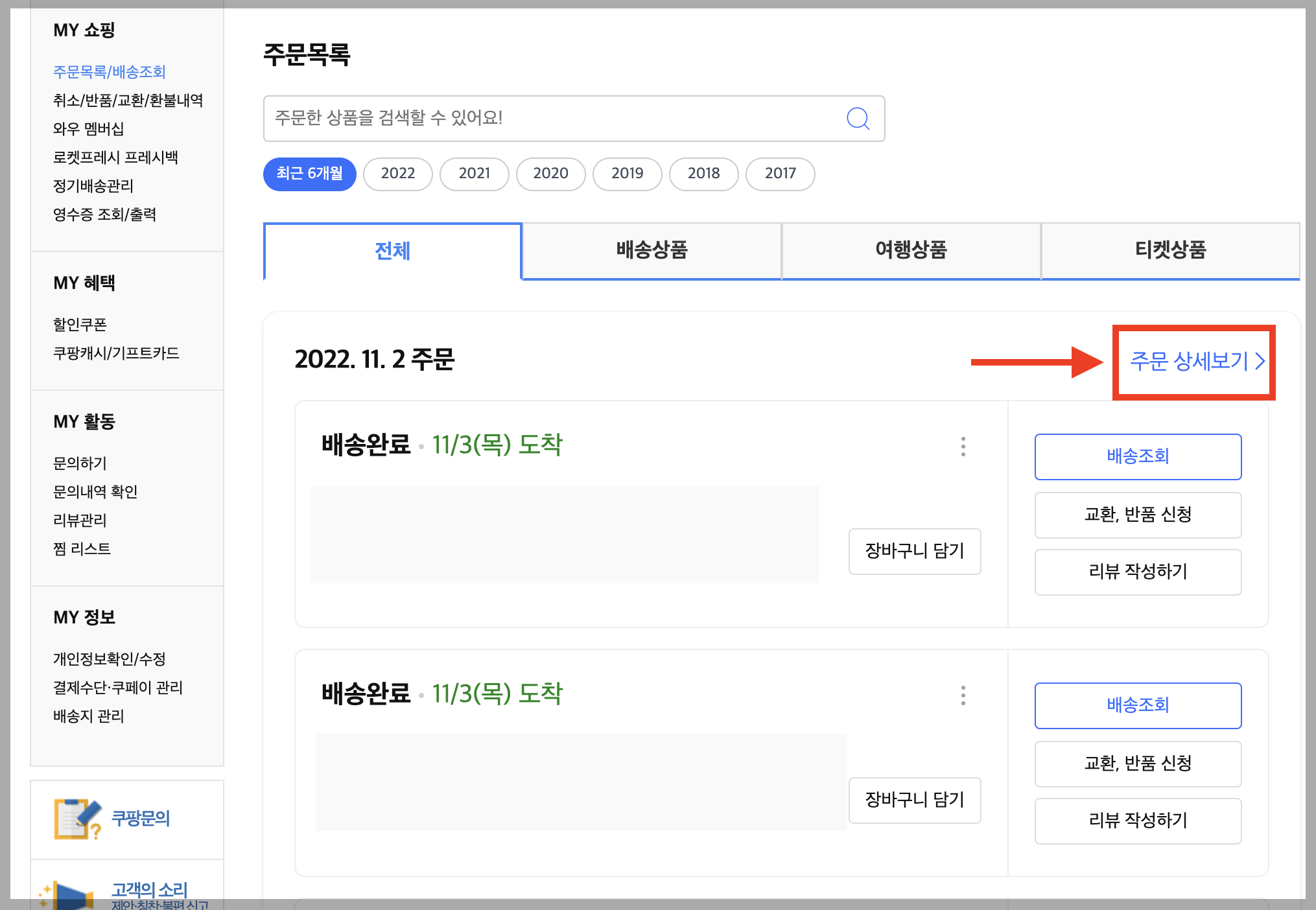Open the second order's three-dot menu
1316x910 pixels.
coord(963,695)
